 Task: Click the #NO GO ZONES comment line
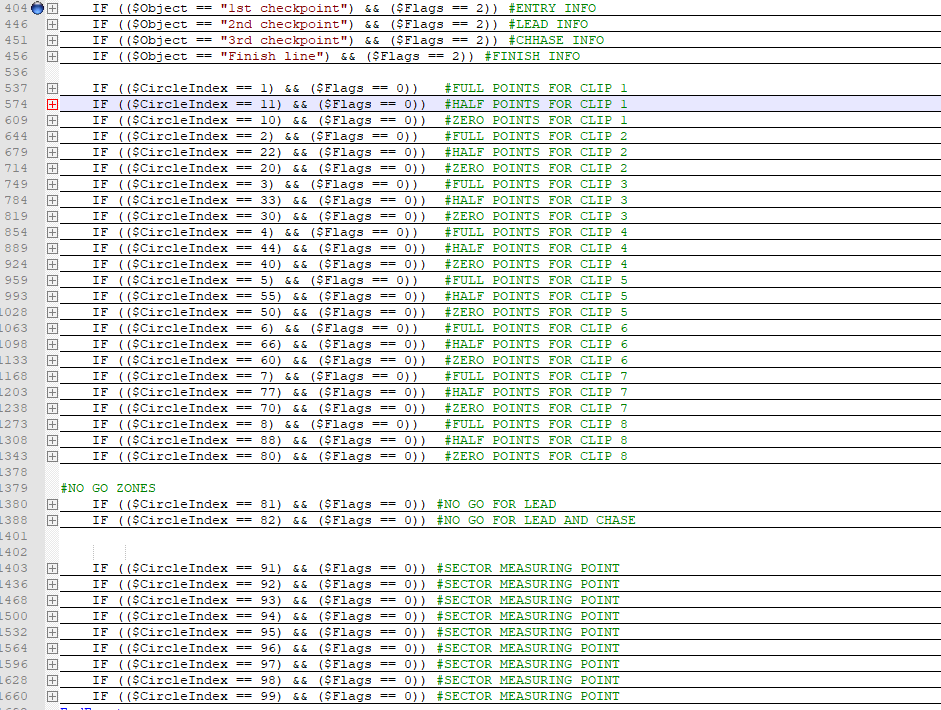(108, 488)
